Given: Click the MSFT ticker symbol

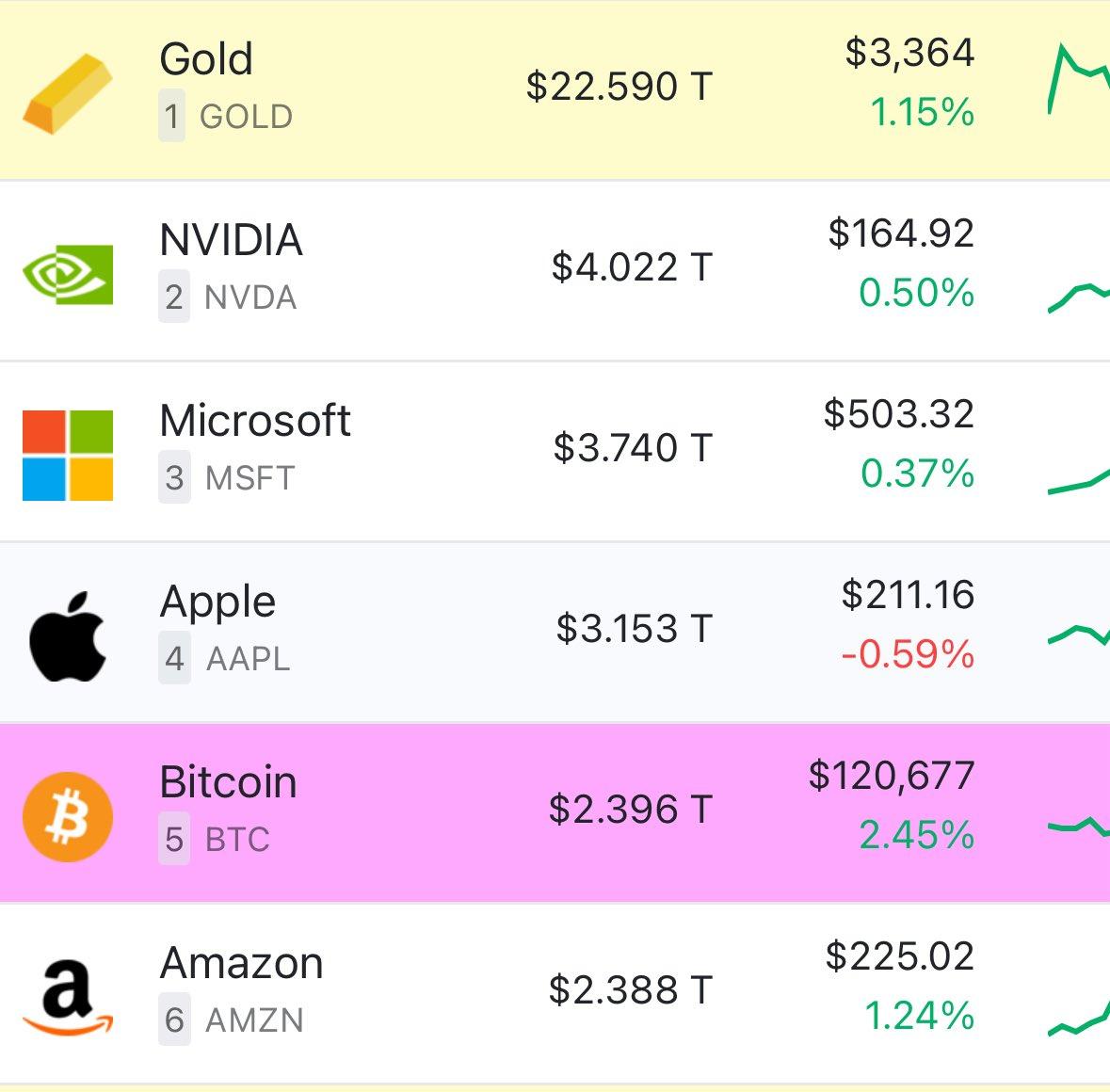Looking at the screenshot, I should coord(249,478).
